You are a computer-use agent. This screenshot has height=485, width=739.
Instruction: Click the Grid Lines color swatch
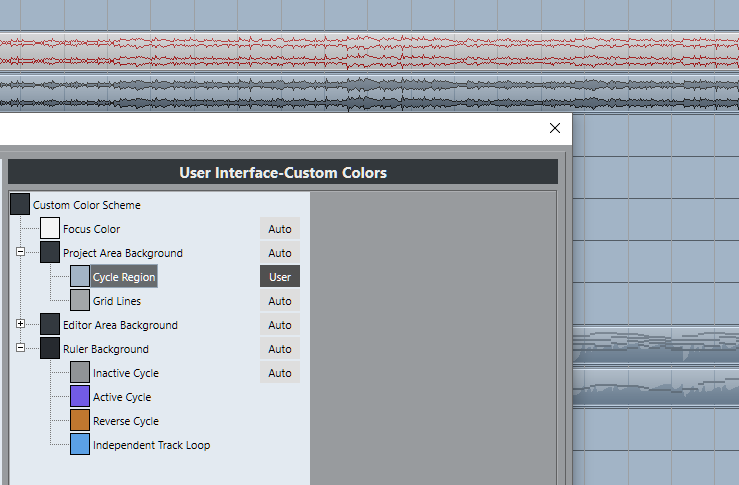pos(80,301)
